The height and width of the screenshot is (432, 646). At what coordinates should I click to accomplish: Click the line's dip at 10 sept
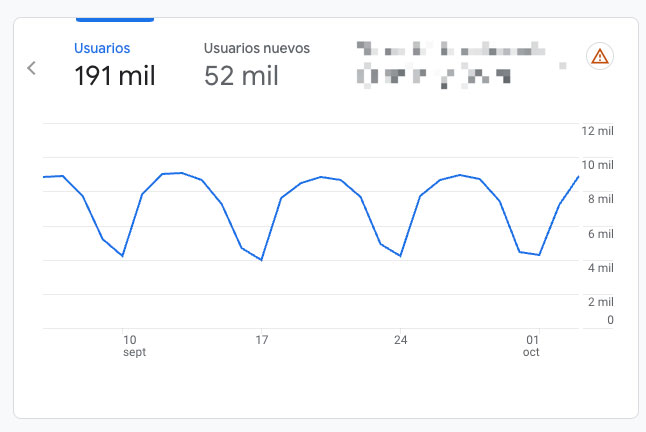[123, 256]
